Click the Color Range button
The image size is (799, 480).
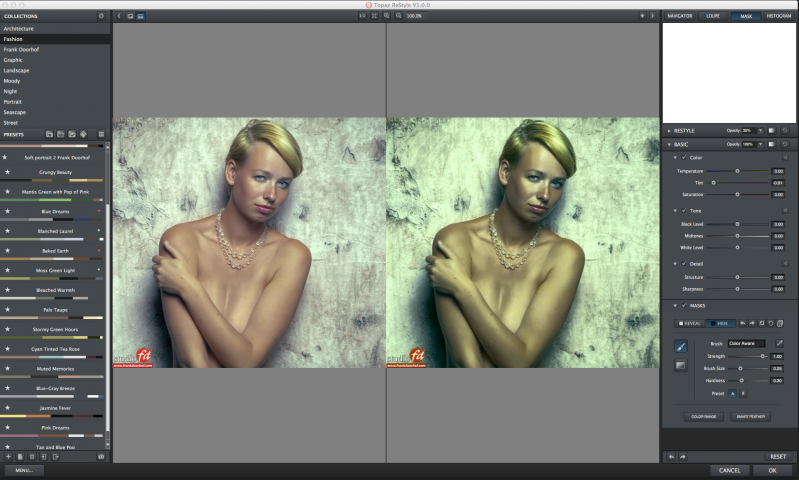[x=703, y=417]
